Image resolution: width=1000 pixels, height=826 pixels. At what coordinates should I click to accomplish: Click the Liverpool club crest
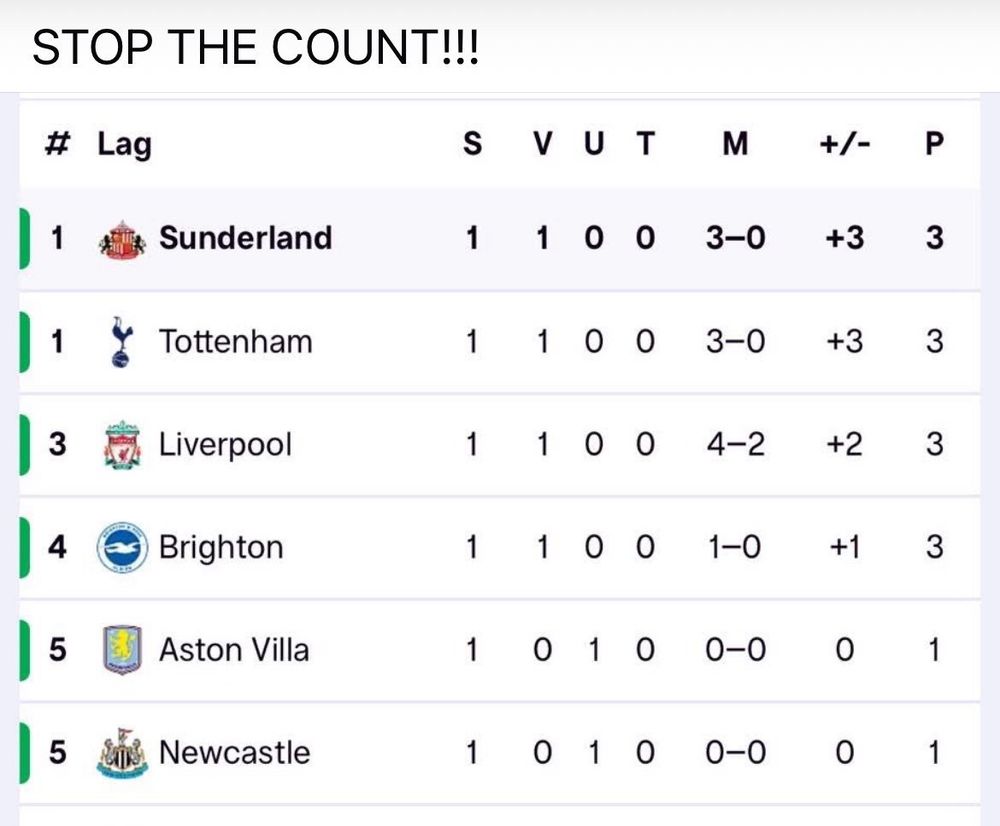pyautogui.click(x=122, y=445)
